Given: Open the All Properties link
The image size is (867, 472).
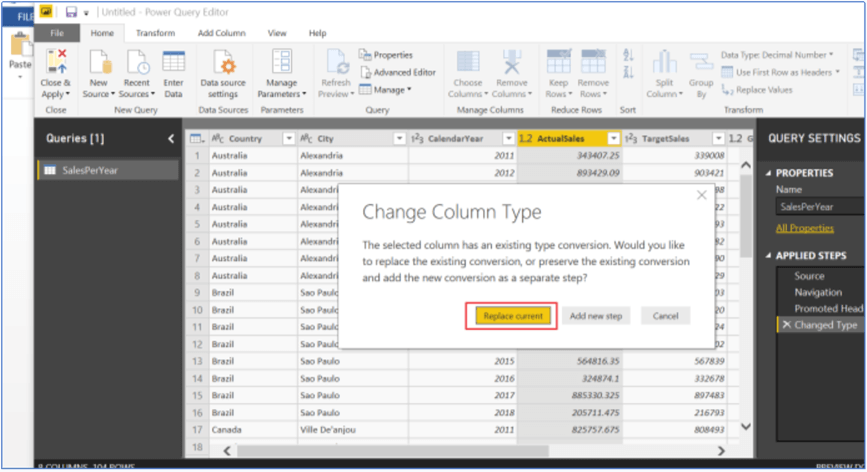Looking at the screenshot, I should 805,228.
